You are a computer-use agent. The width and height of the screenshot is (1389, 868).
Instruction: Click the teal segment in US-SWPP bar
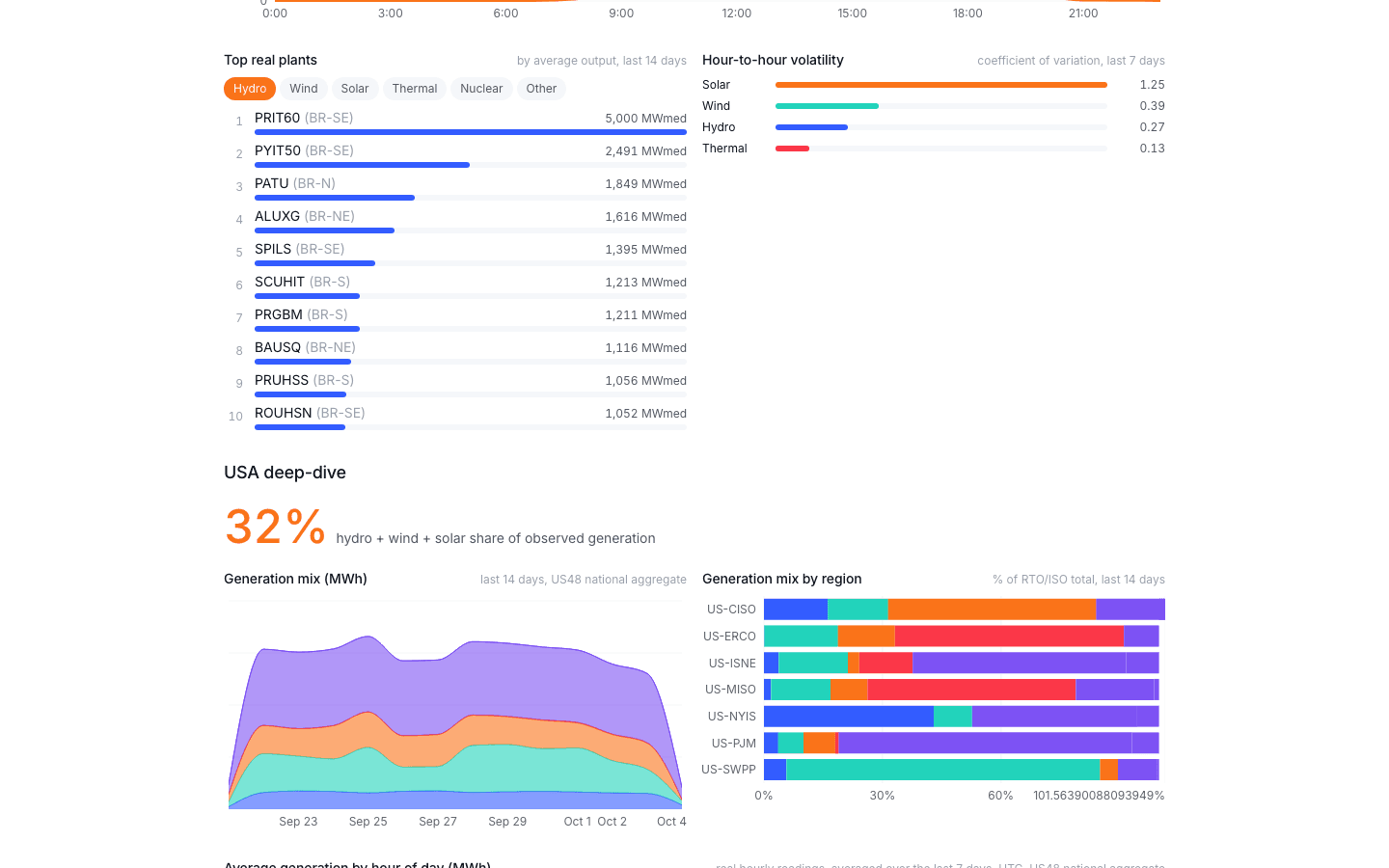[942, 770]
